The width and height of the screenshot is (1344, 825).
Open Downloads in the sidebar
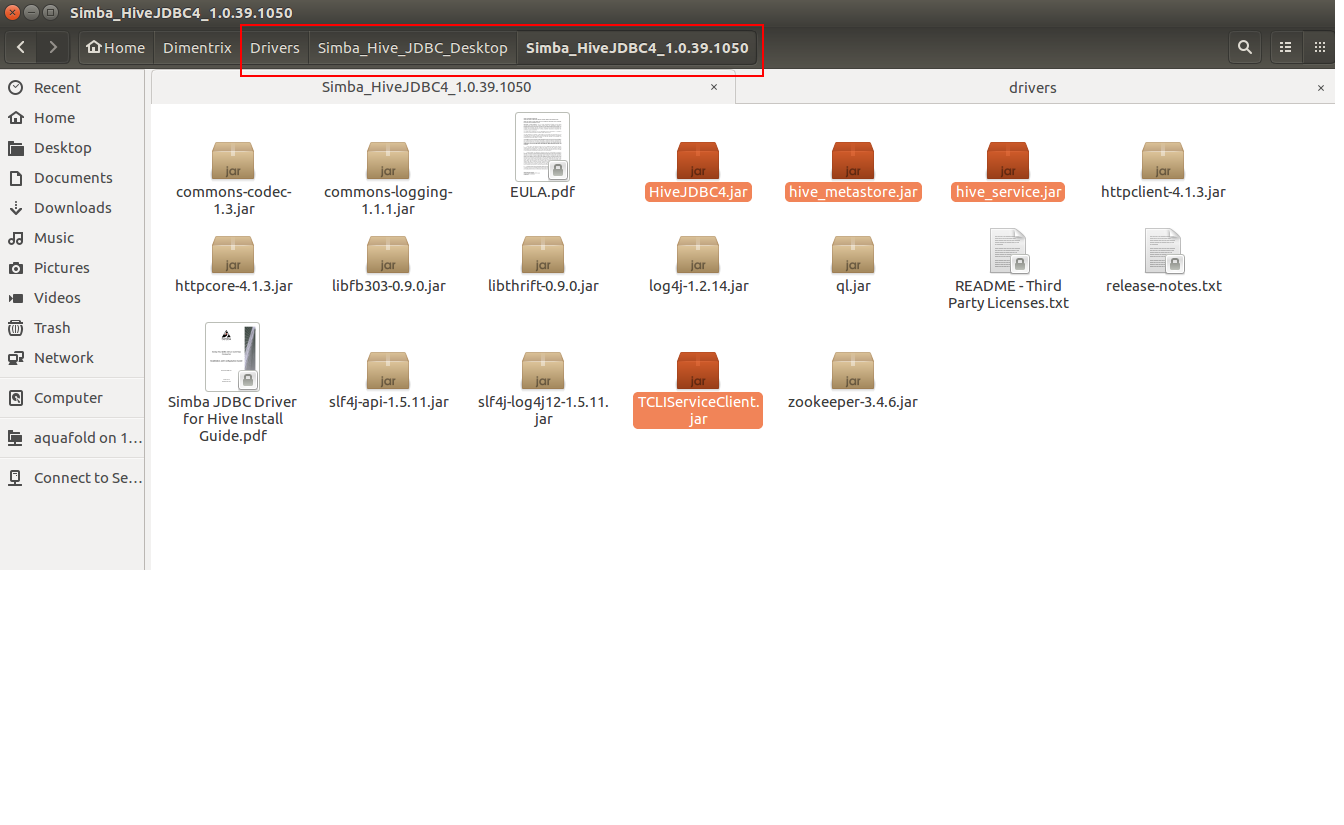[73, 208]
